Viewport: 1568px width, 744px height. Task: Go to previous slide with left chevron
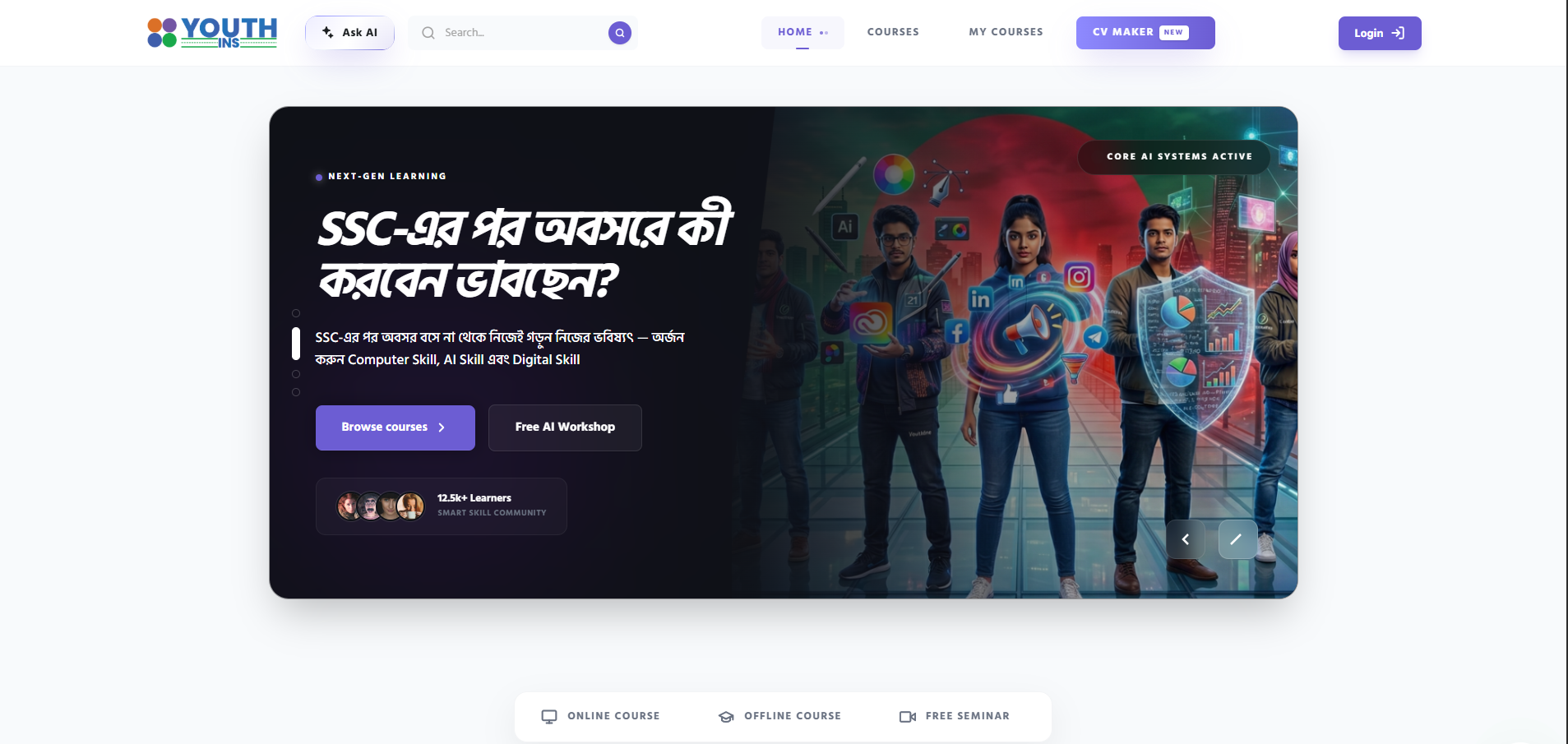[x=1186, y=539]
